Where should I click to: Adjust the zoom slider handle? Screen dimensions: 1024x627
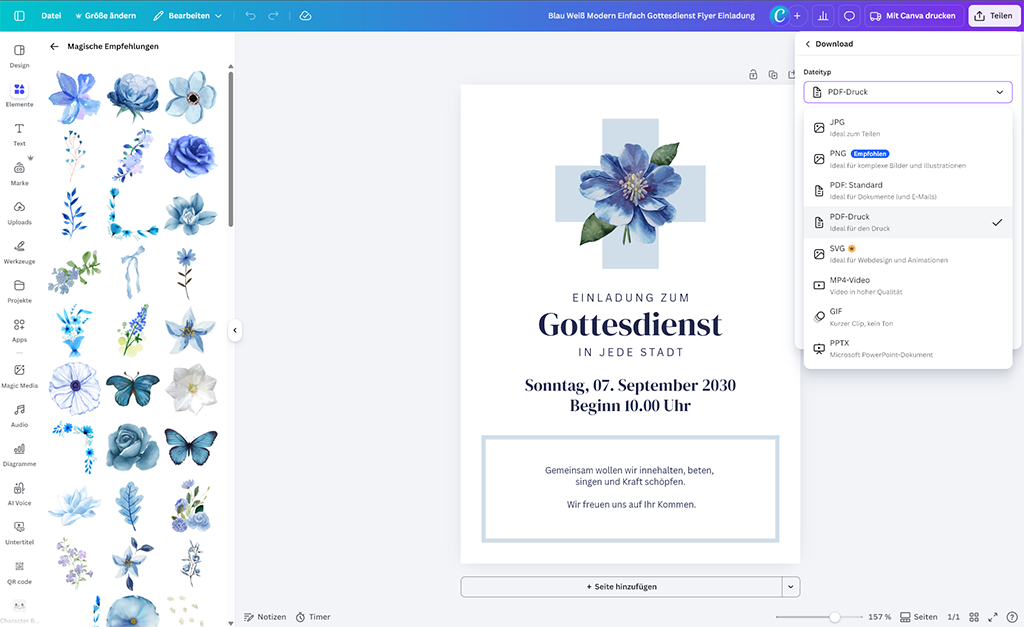pyautogui.click(x=834, y=617)
